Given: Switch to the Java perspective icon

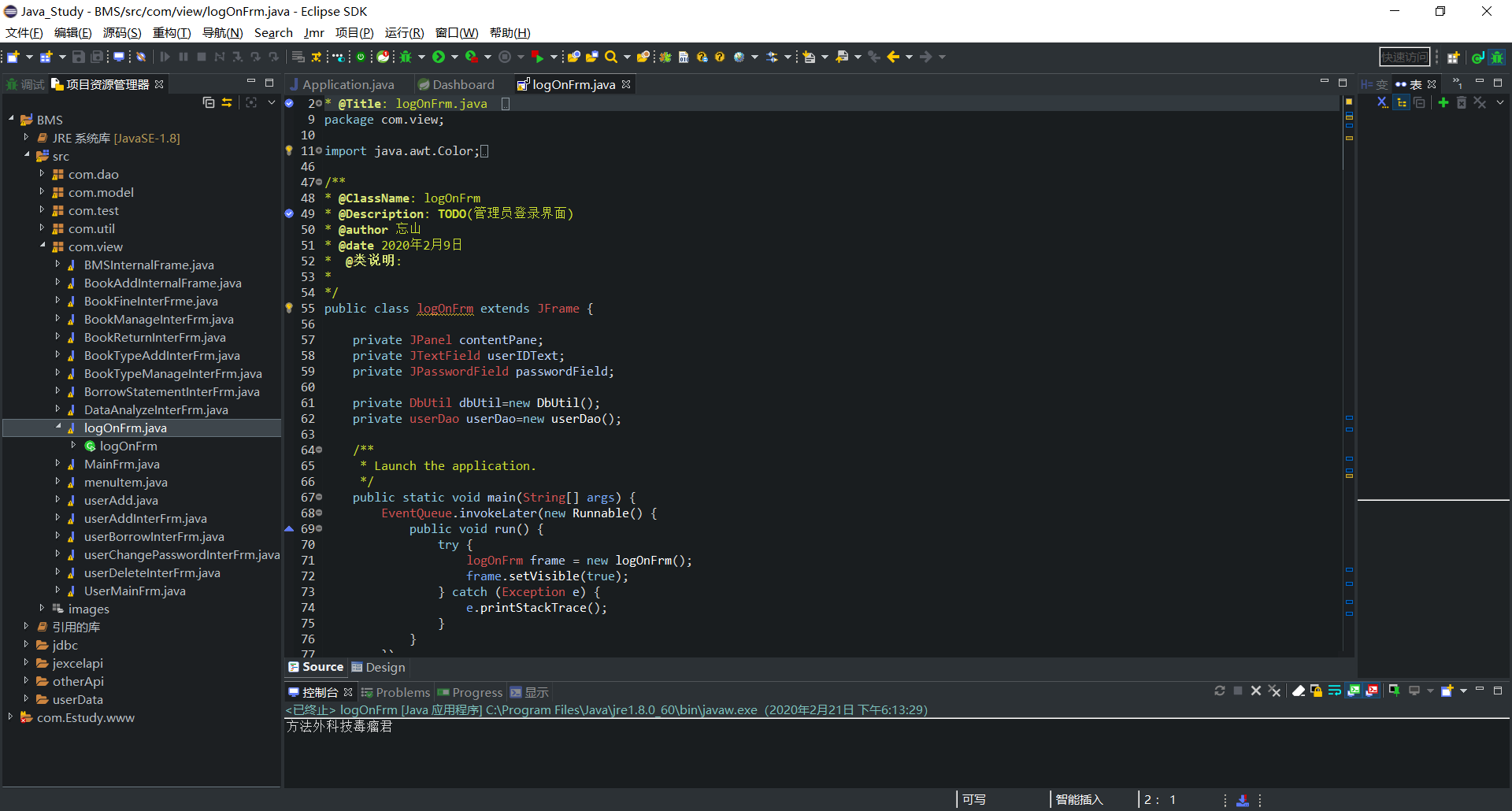Looking at the screenshot, I should [1478, 57].
